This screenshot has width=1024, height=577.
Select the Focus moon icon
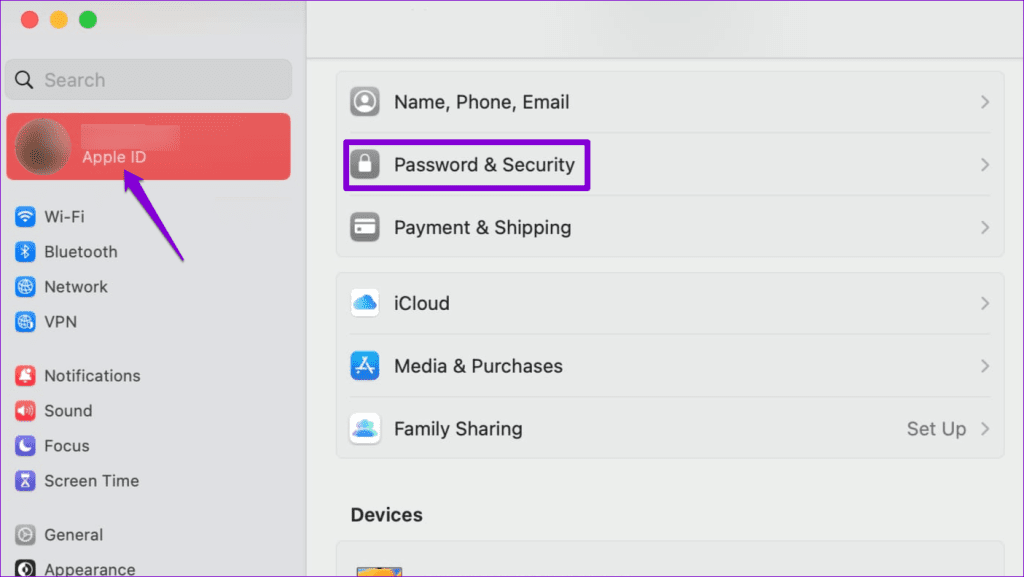click(x=26, y=445)
